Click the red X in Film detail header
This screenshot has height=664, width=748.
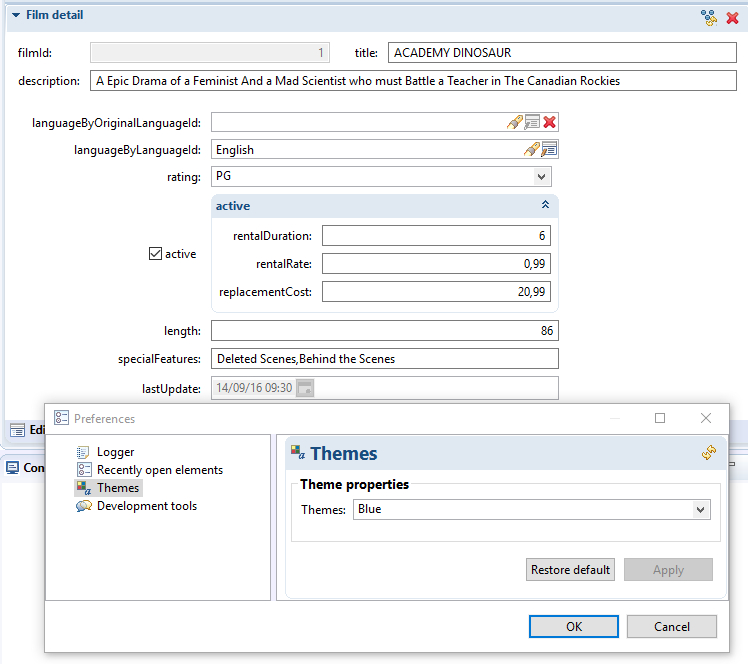pos(732,17)
